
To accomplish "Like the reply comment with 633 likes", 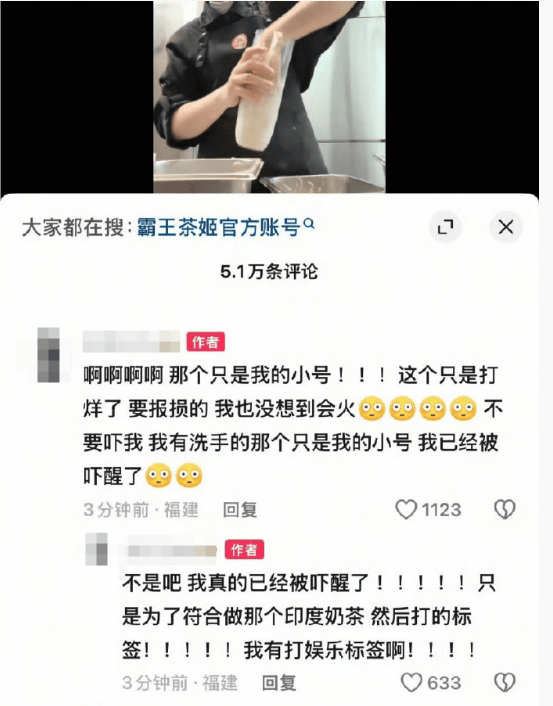I will pos(411,683).
